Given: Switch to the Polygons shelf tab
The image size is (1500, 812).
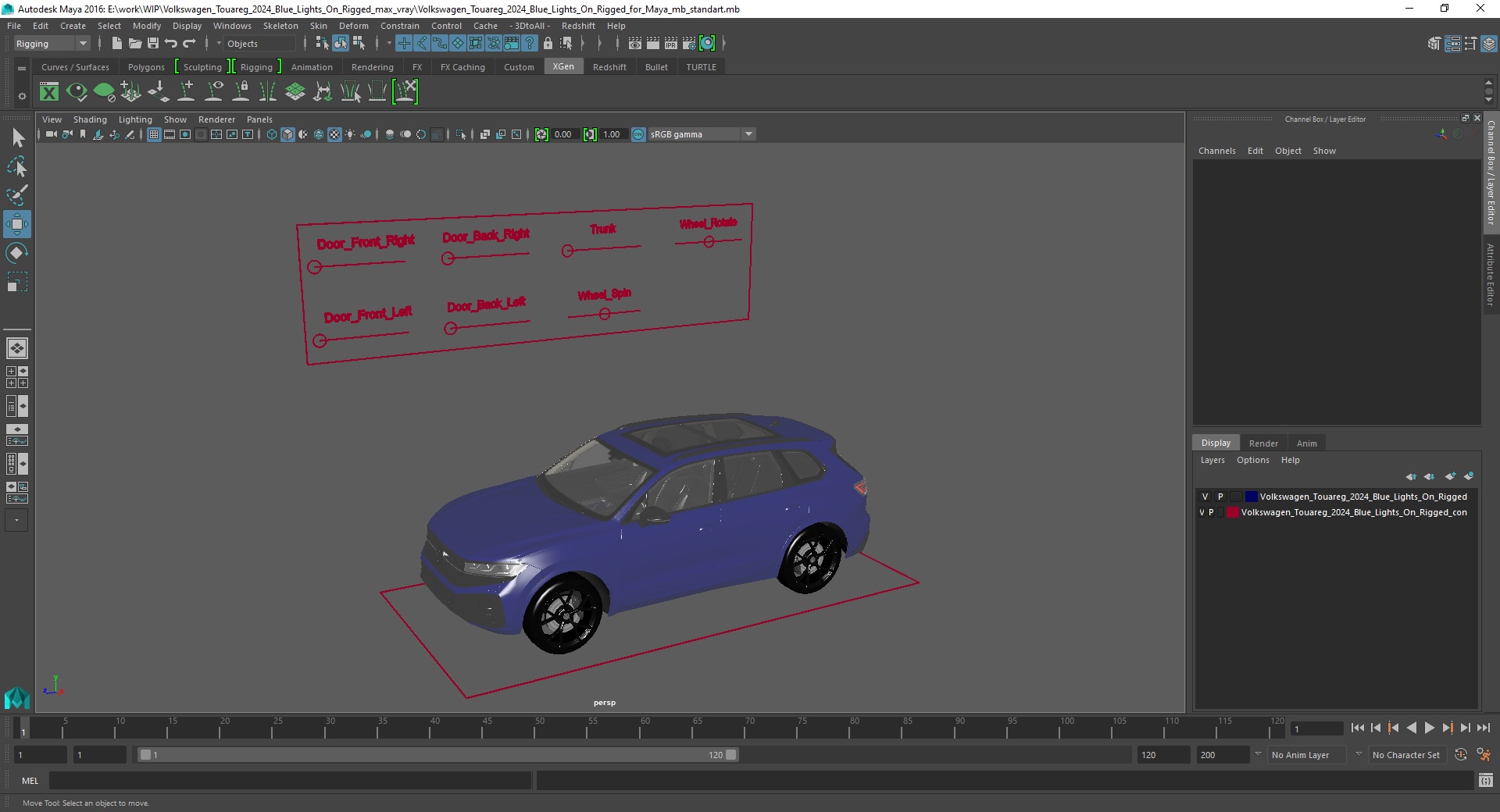Looking at the screenshot, I should [146, 67].
